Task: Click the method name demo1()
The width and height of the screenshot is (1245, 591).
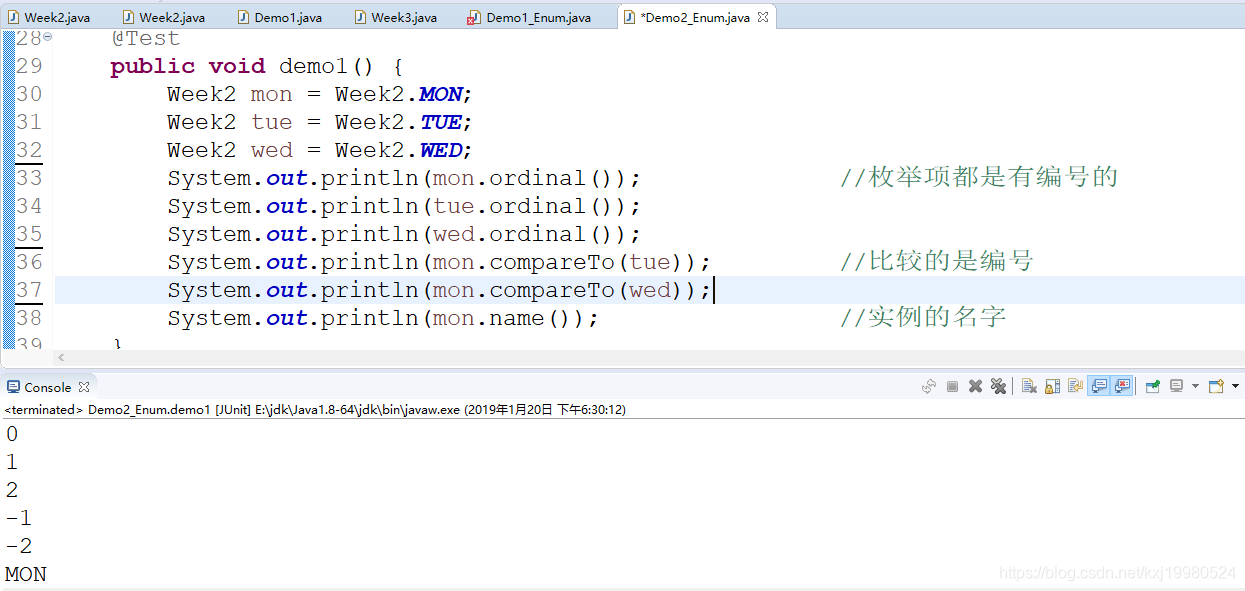Action: (326, 66)
